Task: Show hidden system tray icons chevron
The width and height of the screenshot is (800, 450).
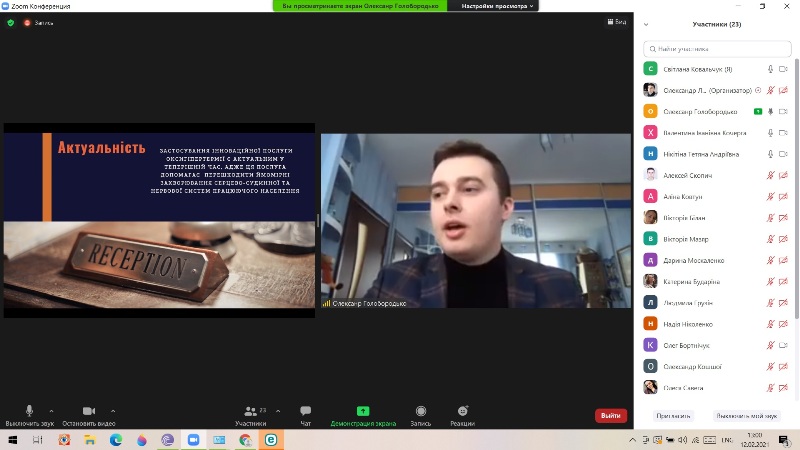Action: (633, 440)
